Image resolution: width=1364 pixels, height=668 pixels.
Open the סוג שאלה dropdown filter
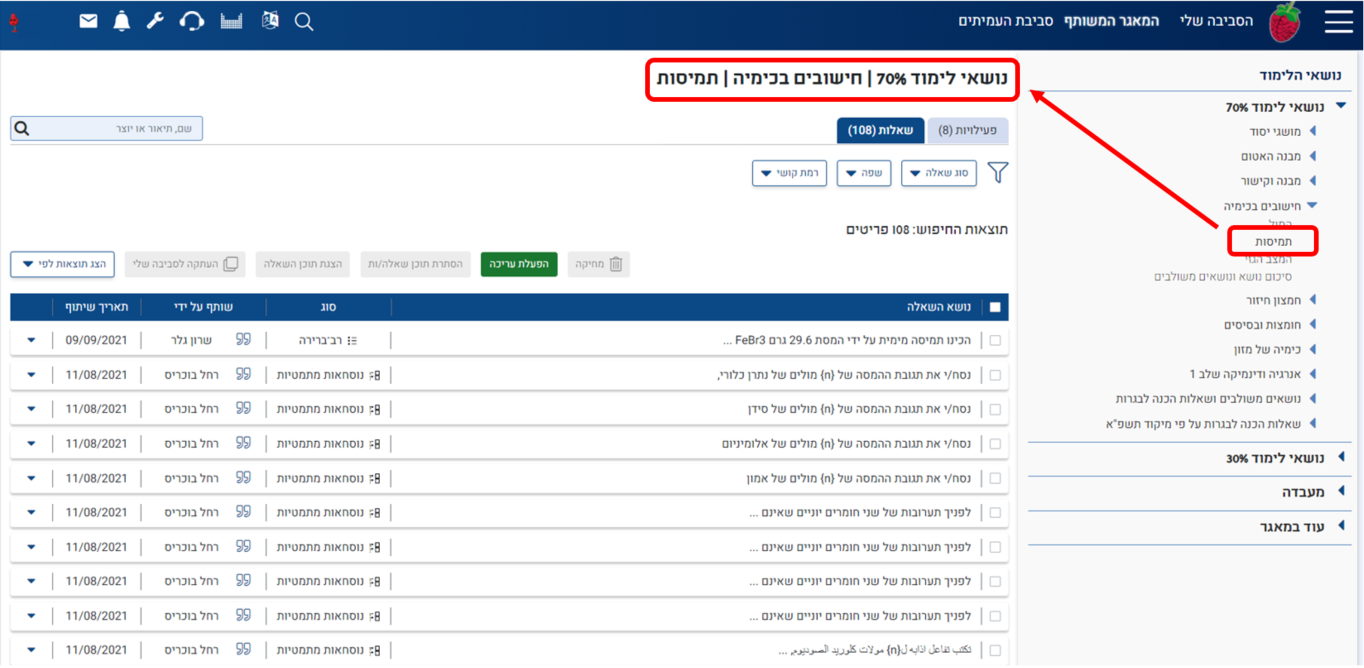[938, 173]
